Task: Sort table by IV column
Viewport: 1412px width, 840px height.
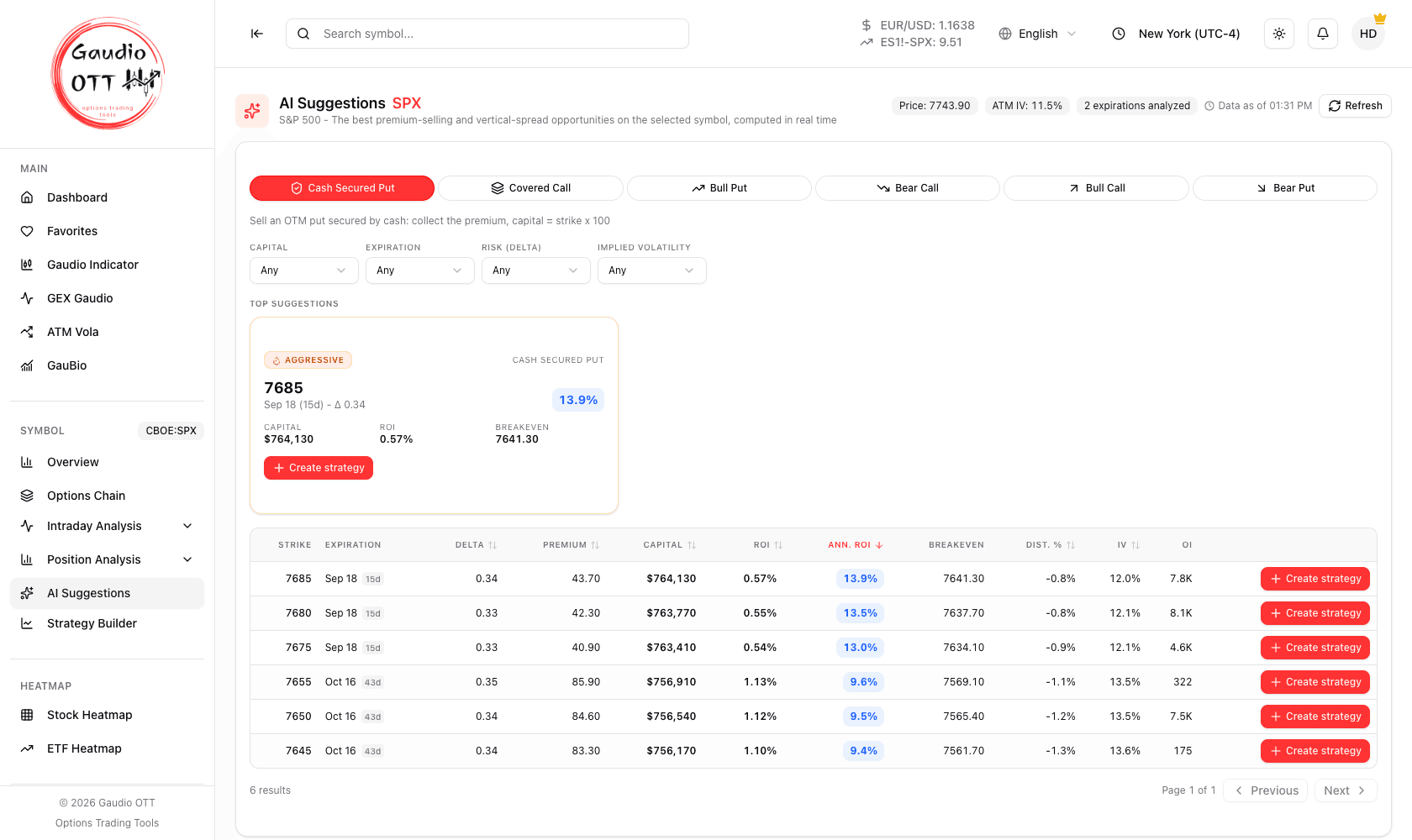Action: tap(1128, 545)
